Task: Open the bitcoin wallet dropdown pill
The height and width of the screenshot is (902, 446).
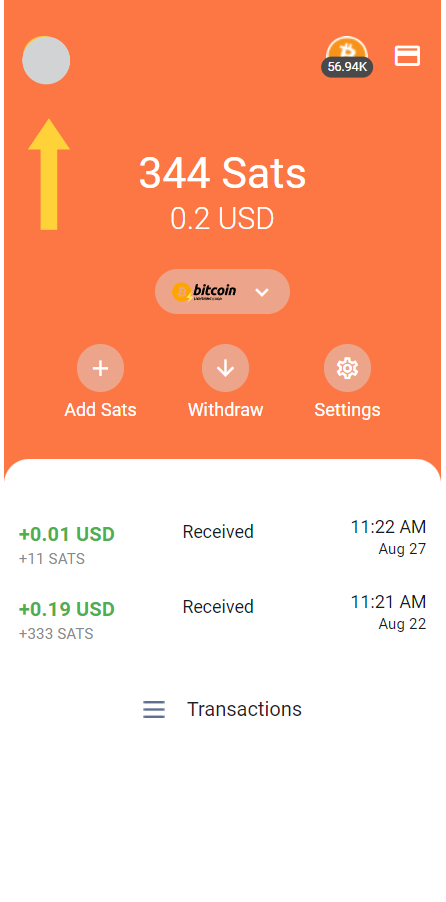Action: click(222, 292)
